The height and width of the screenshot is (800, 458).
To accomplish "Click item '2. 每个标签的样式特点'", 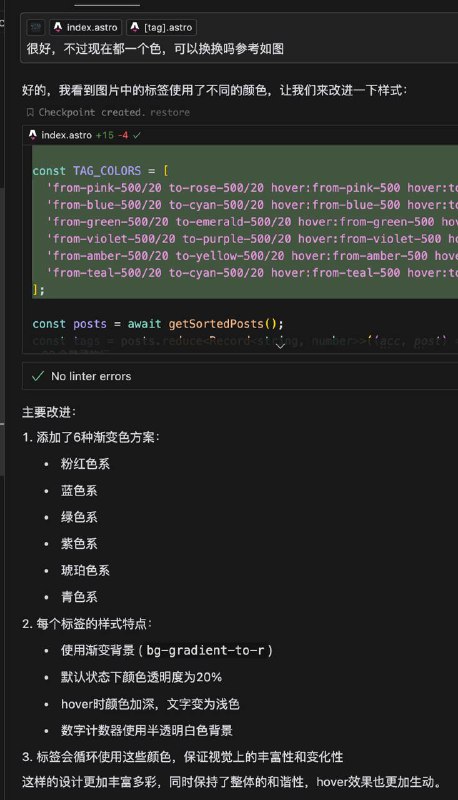I will (x=87, y=623).
